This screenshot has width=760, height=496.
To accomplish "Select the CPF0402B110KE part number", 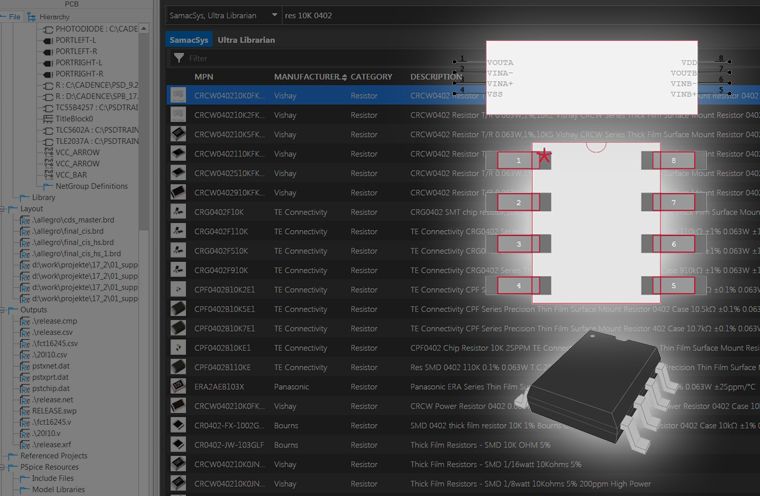I will 222,367.
